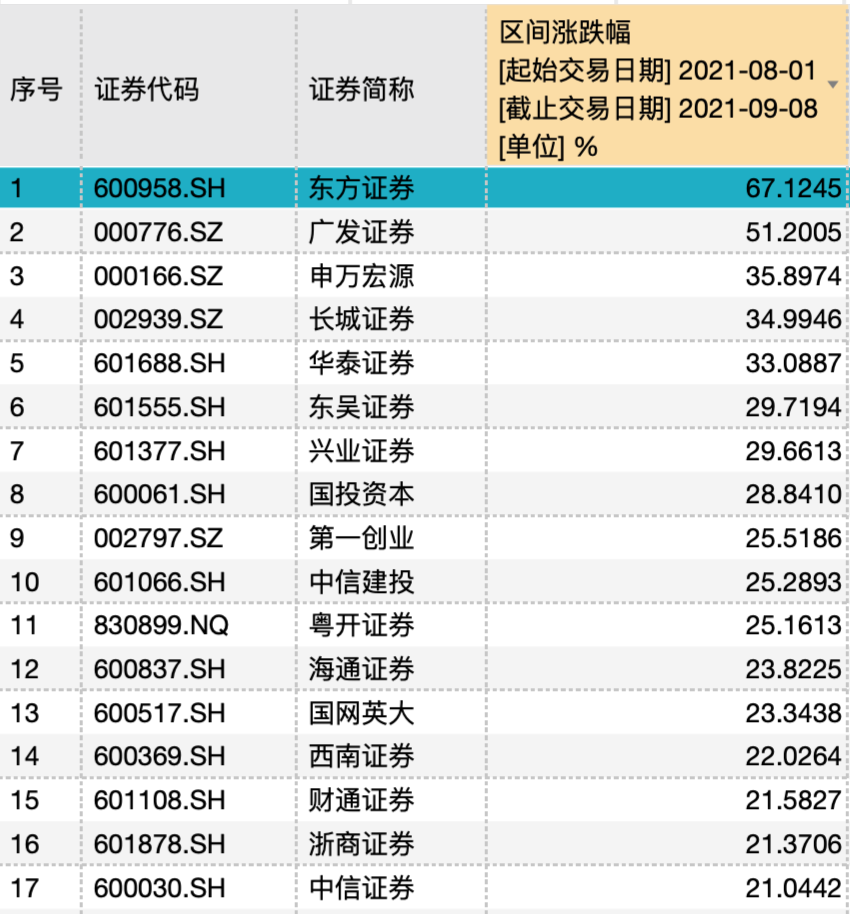This screenshot has height=914, width=850.
Task: Select stock code 002939.SZ
Action: 158,319
